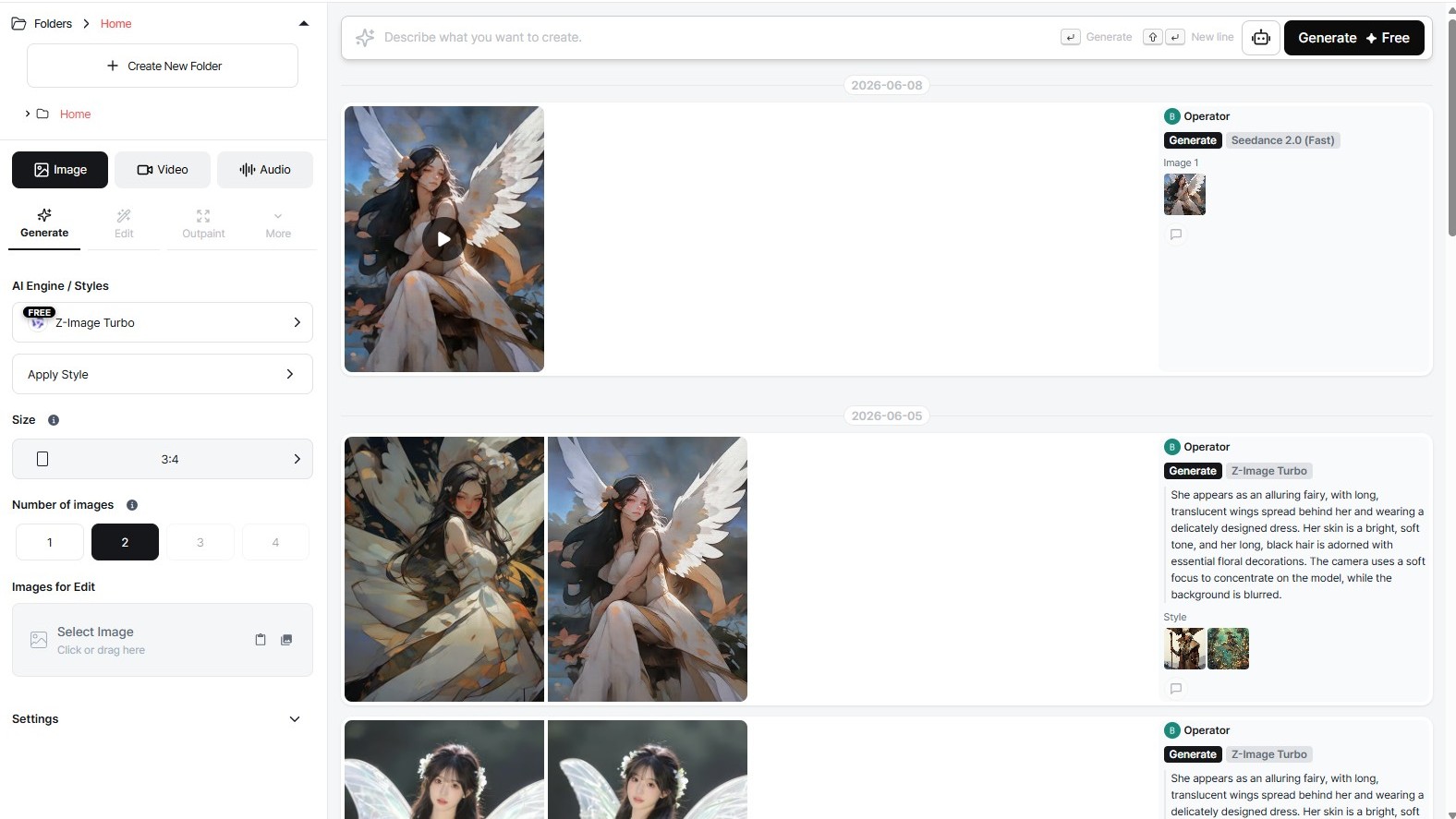
Task: Set number of images to 2
Action: (x=125, y=542)
